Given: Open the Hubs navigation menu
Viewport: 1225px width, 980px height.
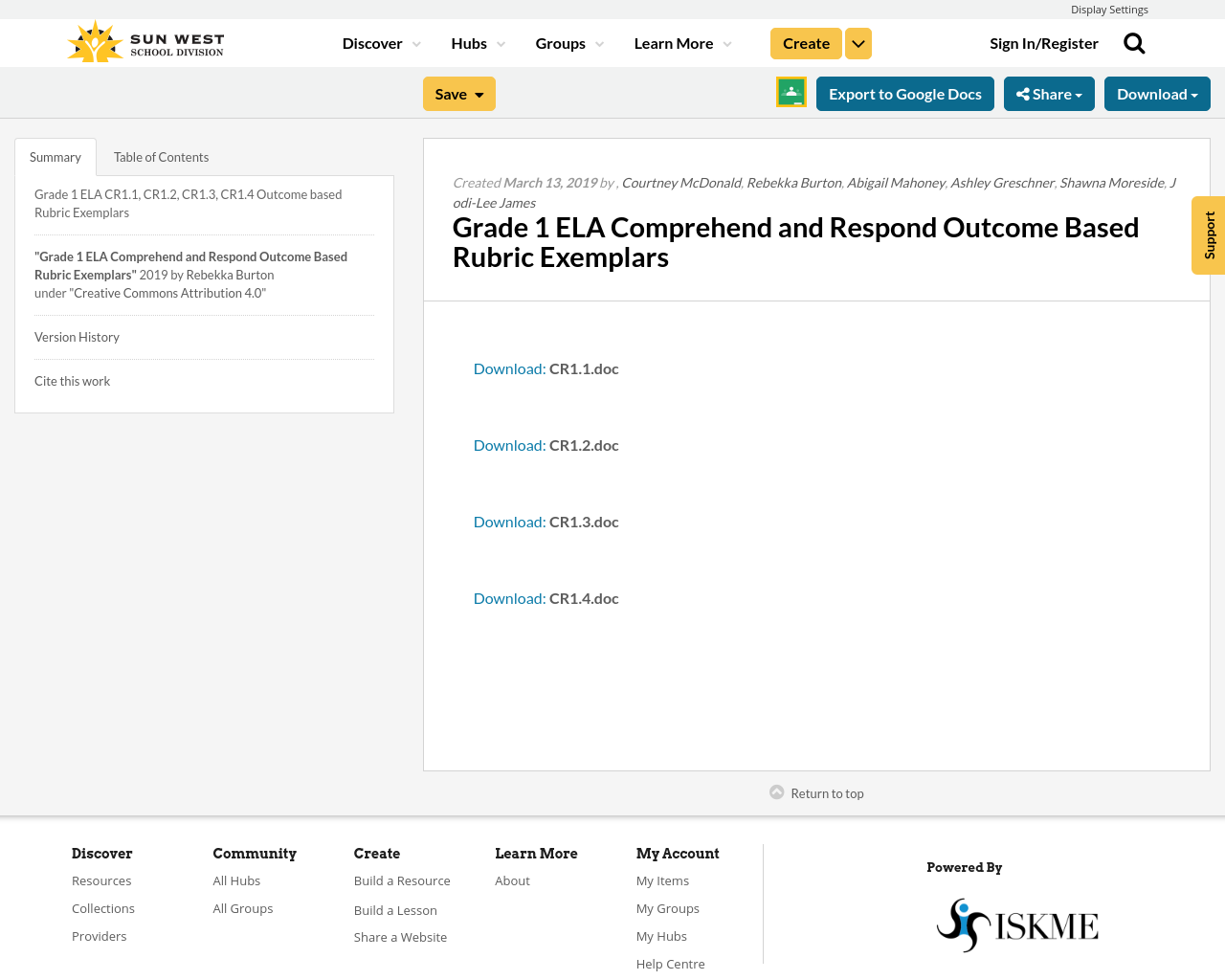Looking at the screenshot, I should coord(478,44).
